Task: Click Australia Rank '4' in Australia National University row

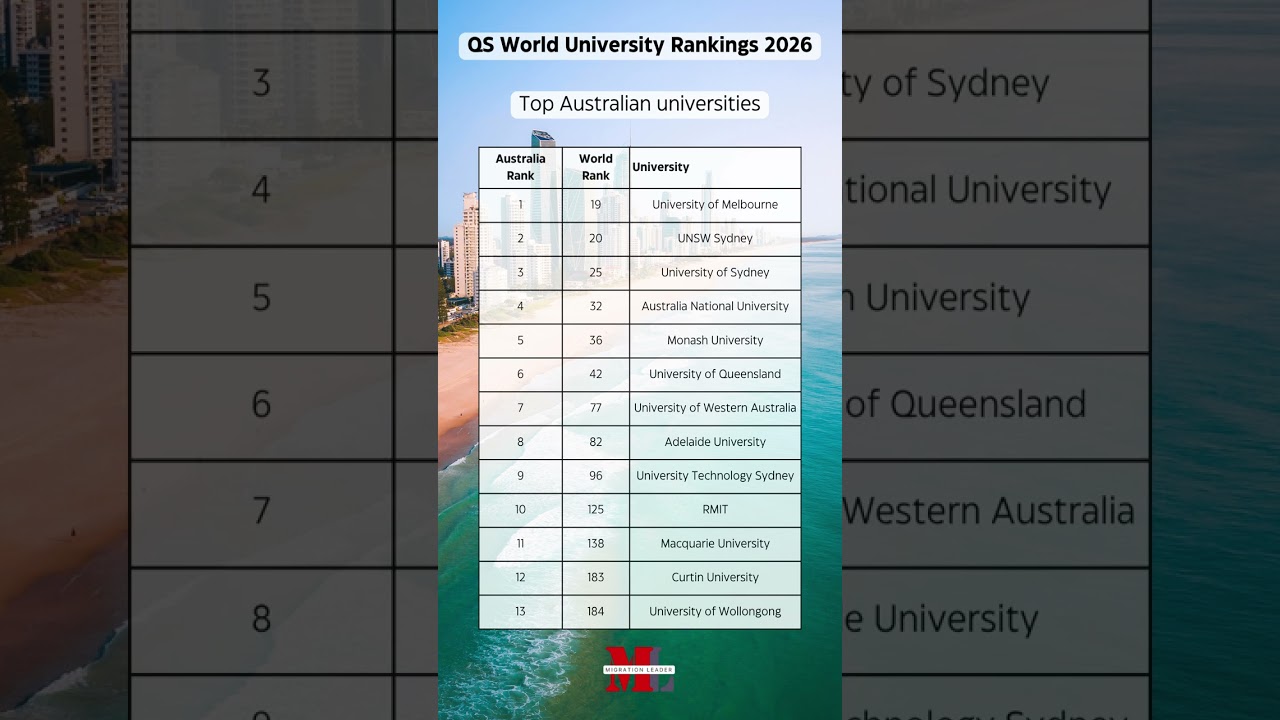Action: click(x=520, y=306)
